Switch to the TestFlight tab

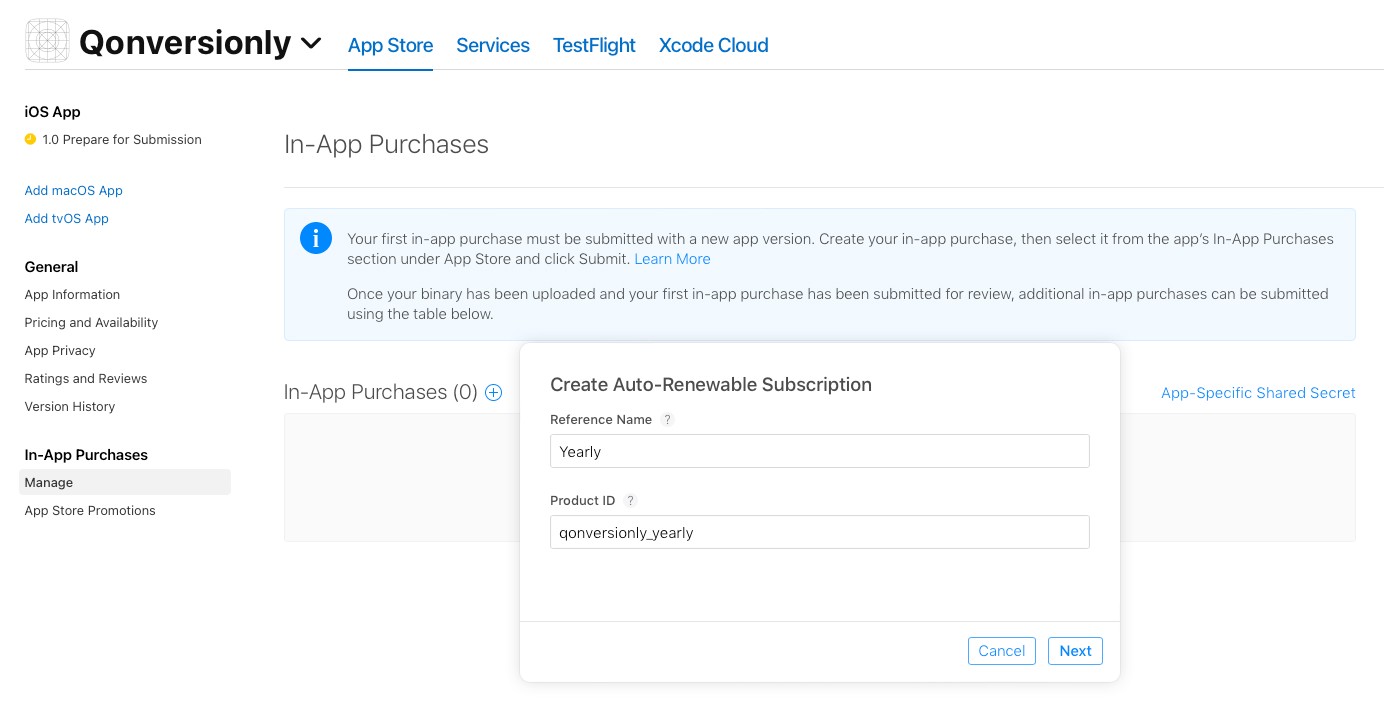tap(594, 45)
